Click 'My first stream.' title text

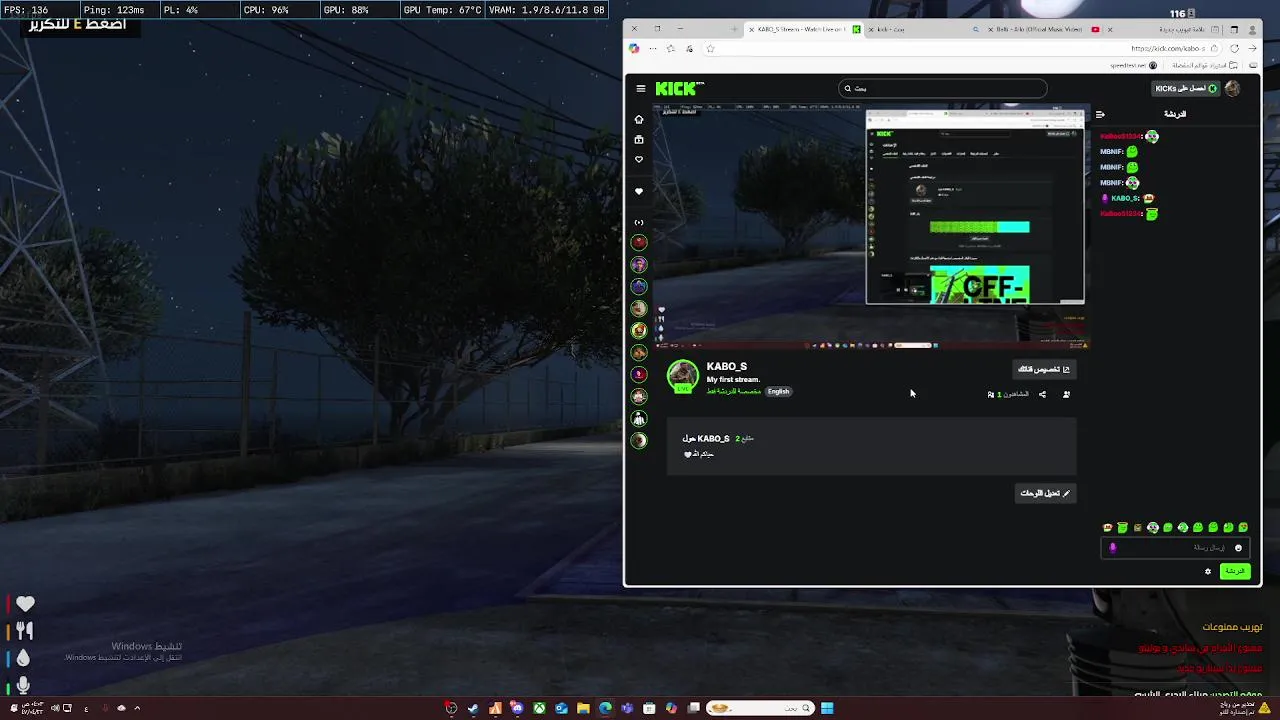[x=733, y=380]
